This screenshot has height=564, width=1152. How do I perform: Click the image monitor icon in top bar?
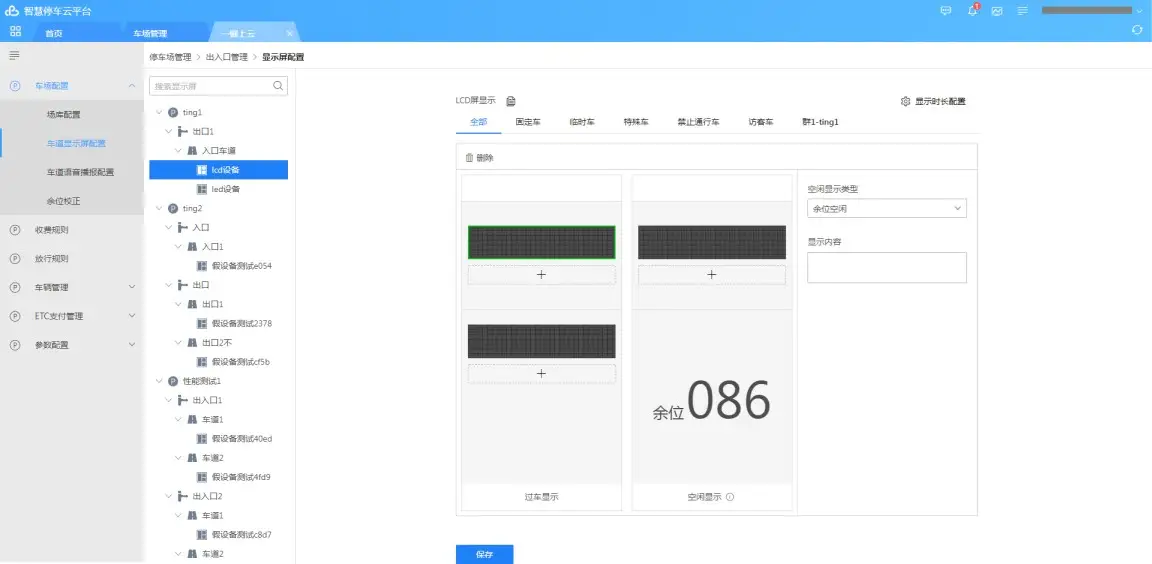click(x=997, y=11)
